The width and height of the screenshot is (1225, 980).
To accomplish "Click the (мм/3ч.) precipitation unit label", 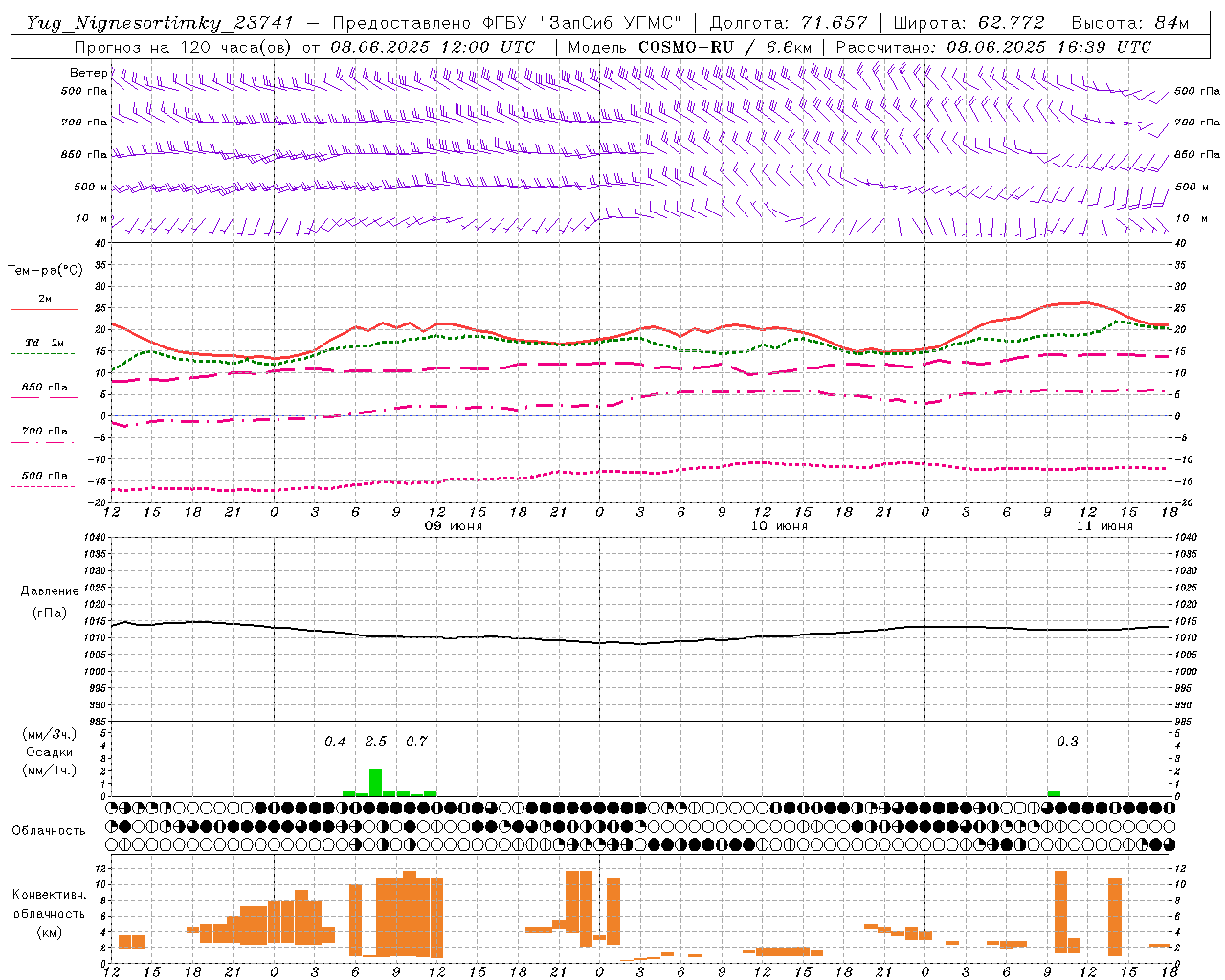I will tap(50, 734).
